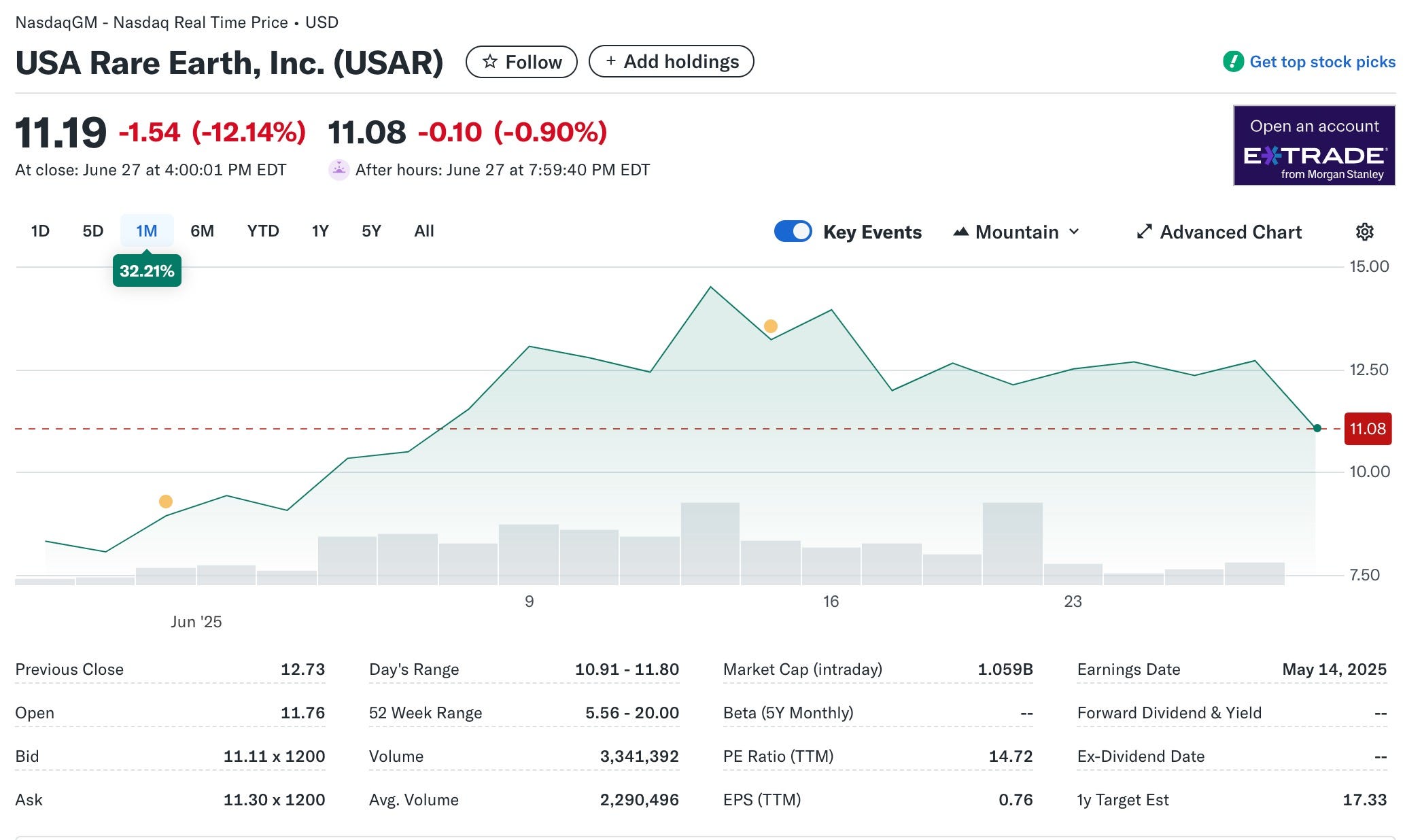
Task: Click the EPS (TTM) value 0.76
Action: click(x=1016, y=800)
